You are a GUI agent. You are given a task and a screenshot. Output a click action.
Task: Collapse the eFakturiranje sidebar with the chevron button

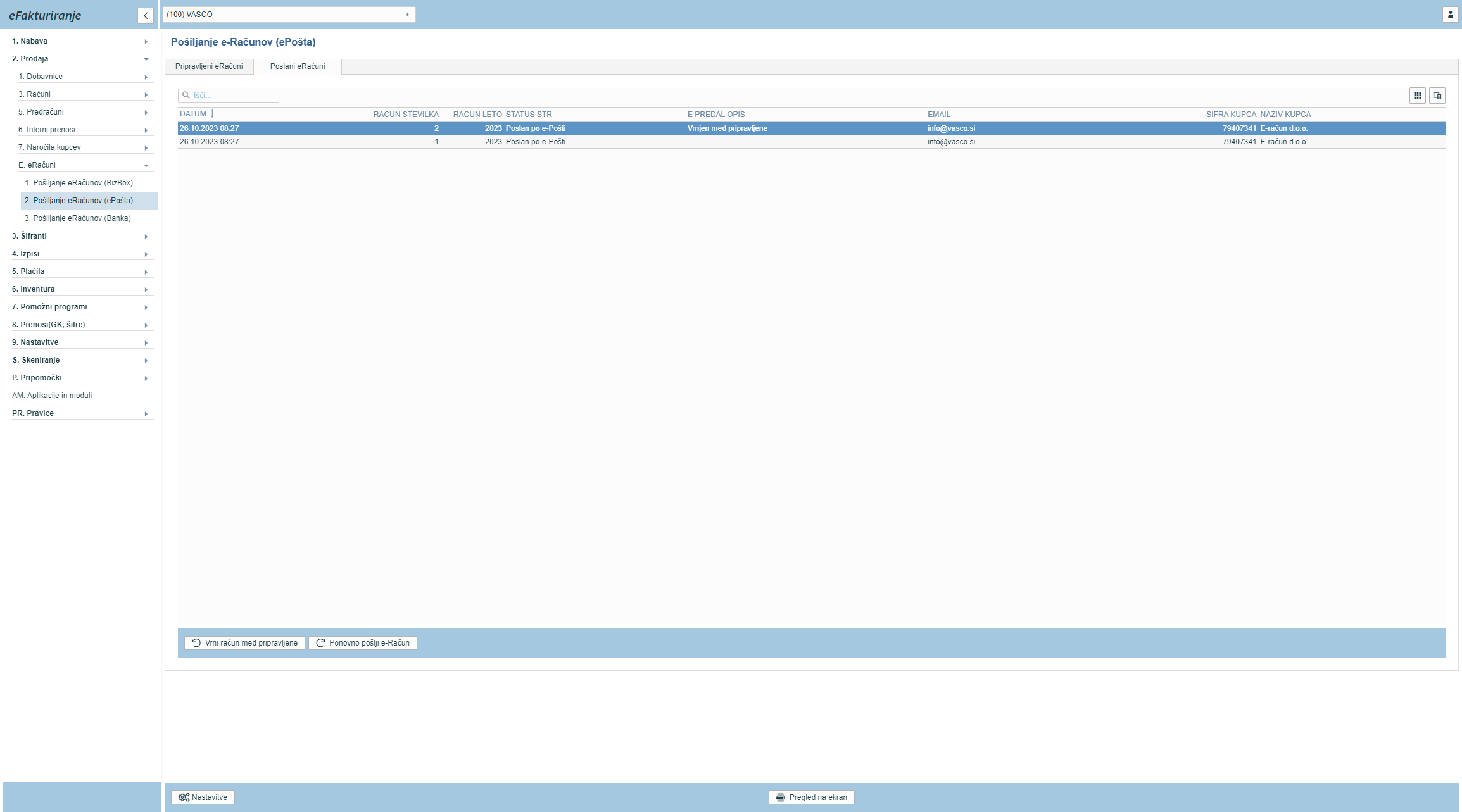coord(146,16)
